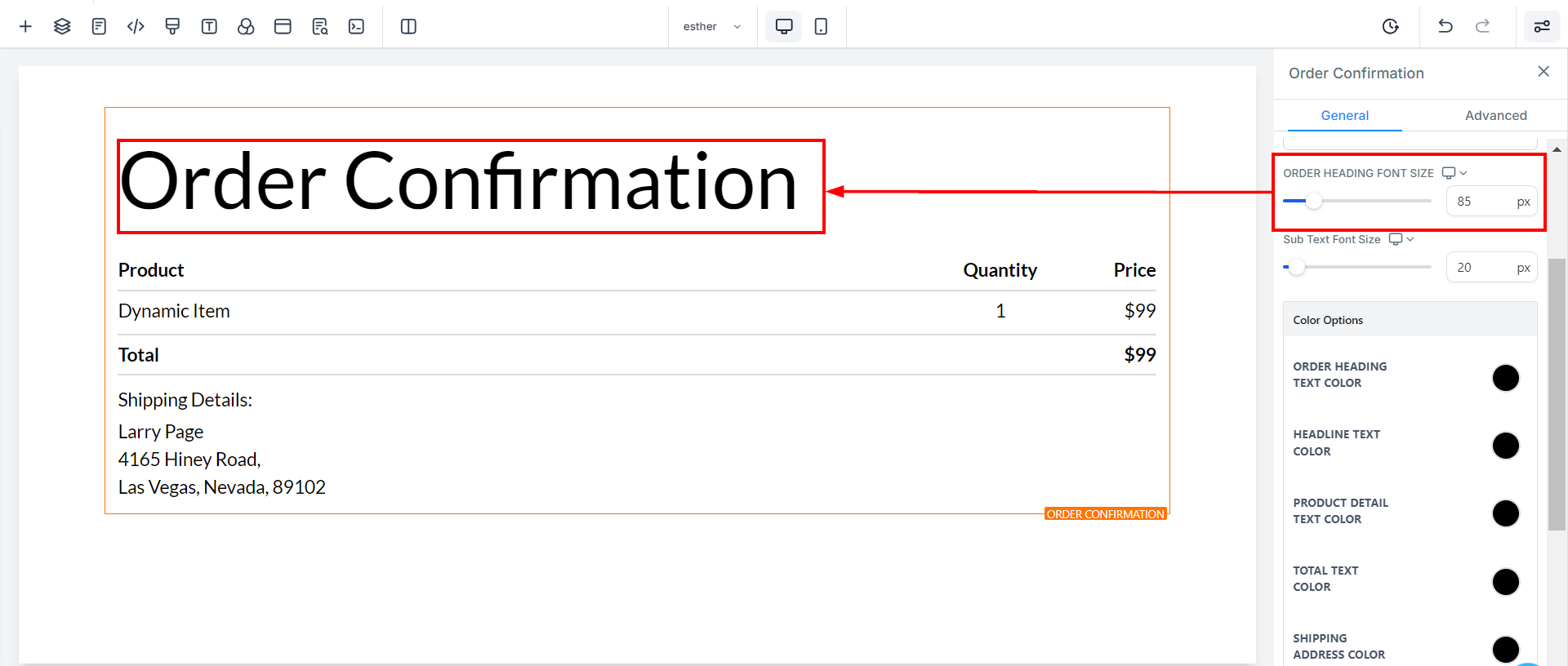Switch to desktop preview

(x=784, y=26)
